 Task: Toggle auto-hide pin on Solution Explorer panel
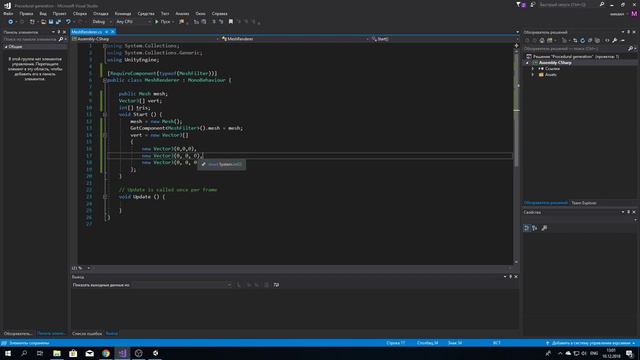629,32
